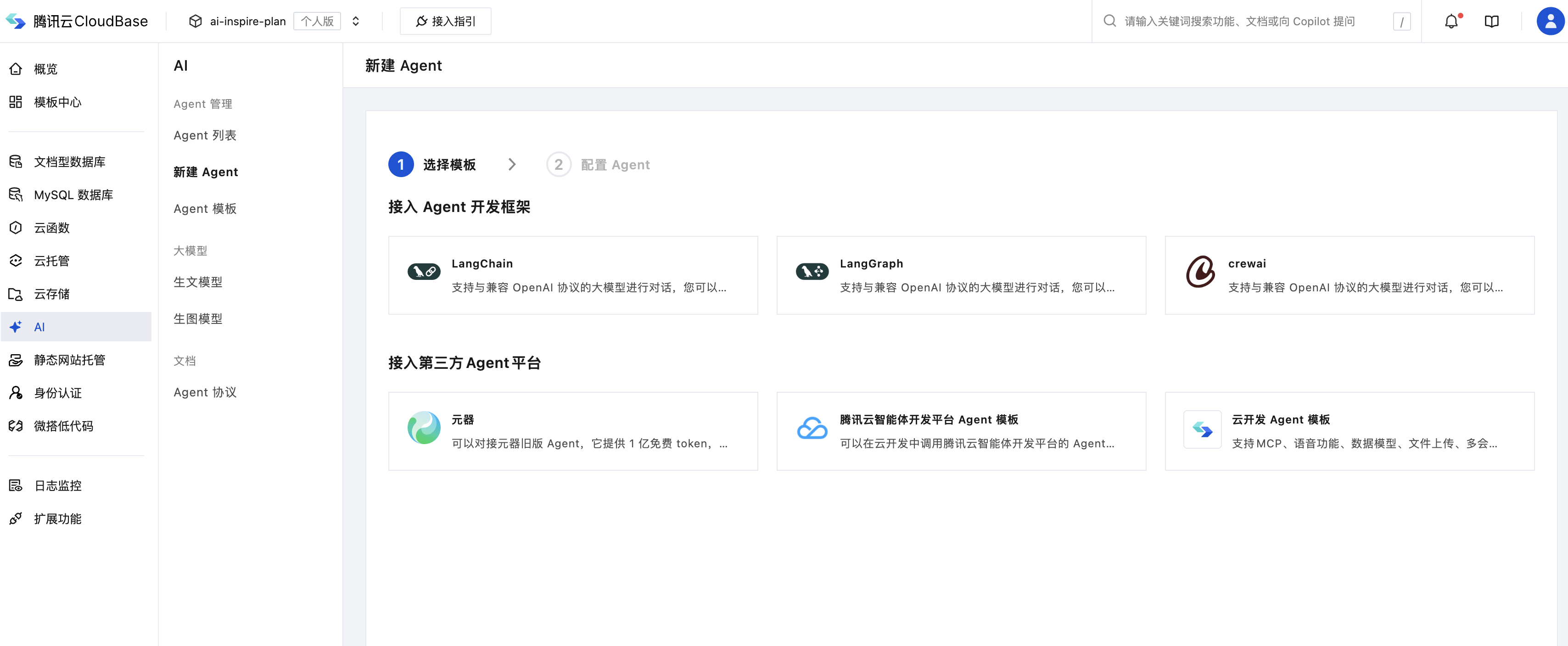The image size is (1568, 646).
Task: Open 云函数 in the left sidebar
Action: 52,228
